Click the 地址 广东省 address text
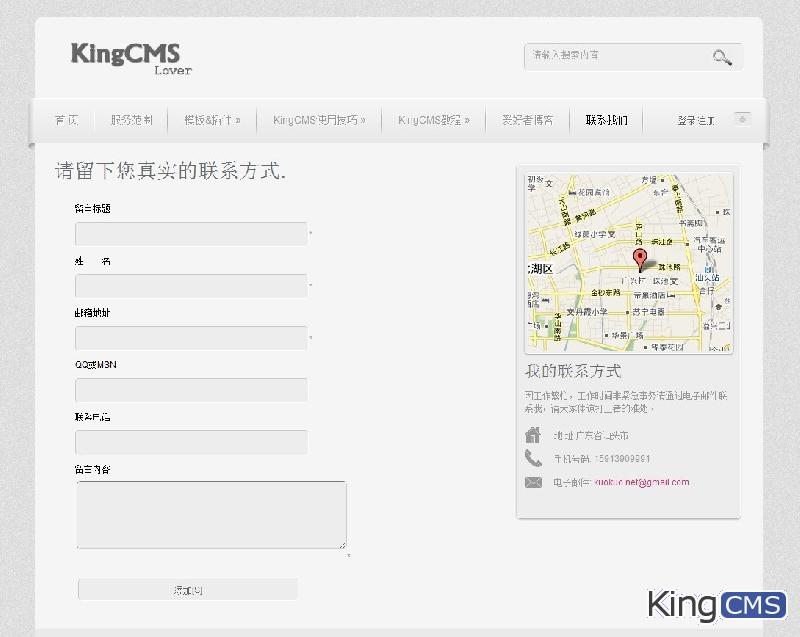Screen dimensions: 800x637 pos(591,436)
